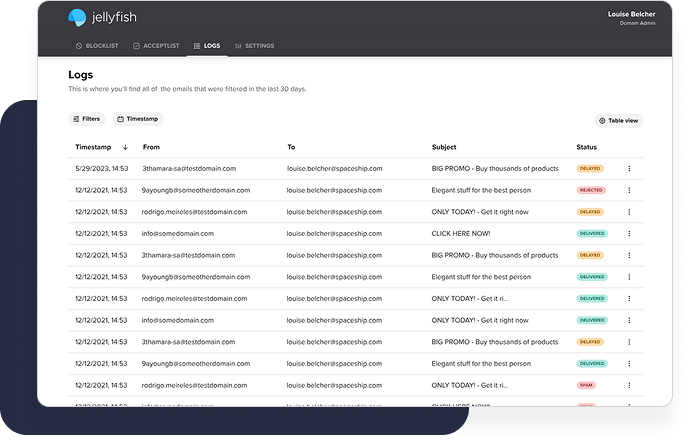Open the Table view dropdown
Screen dimensions: 693x447
click(x=618, y=120)
